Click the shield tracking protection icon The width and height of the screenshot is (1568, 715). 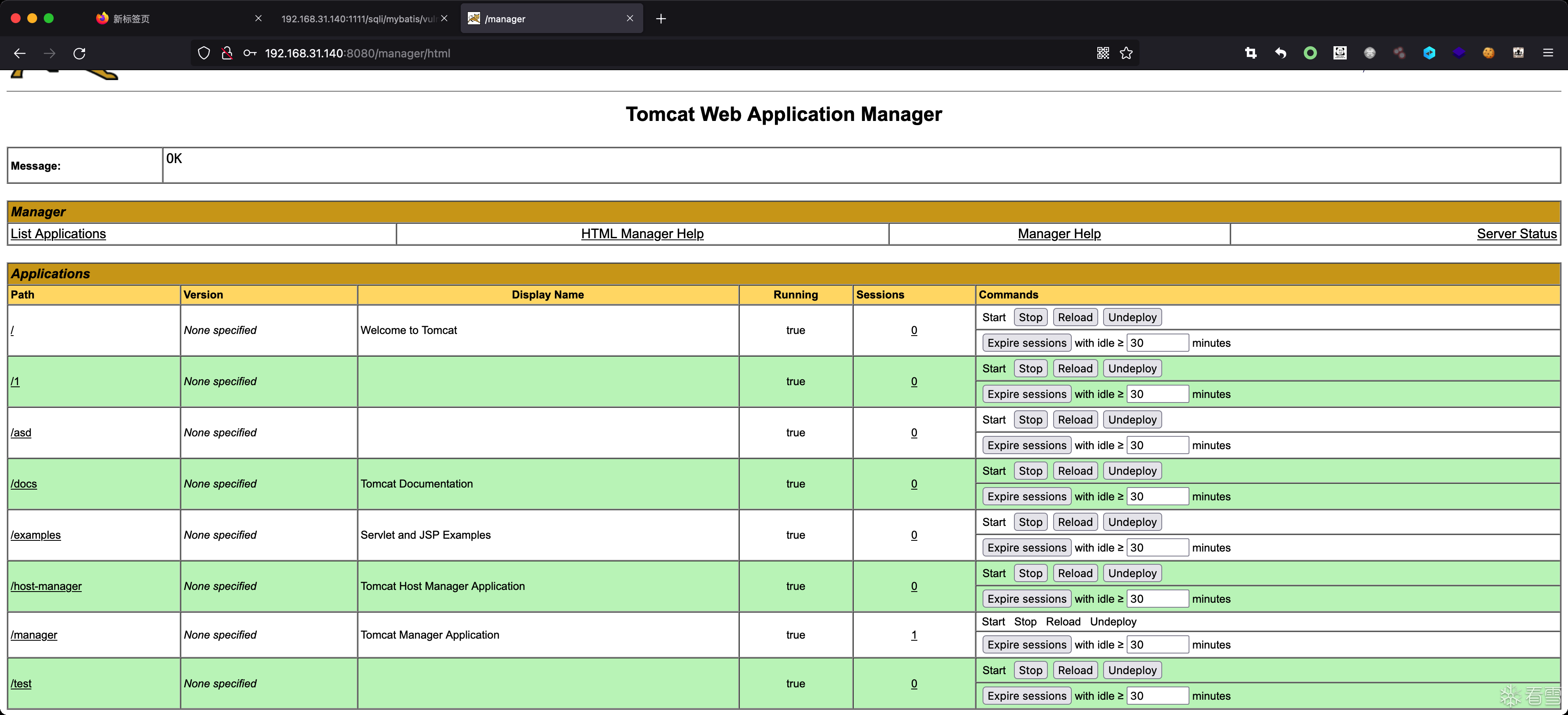[x=204, y=53]
